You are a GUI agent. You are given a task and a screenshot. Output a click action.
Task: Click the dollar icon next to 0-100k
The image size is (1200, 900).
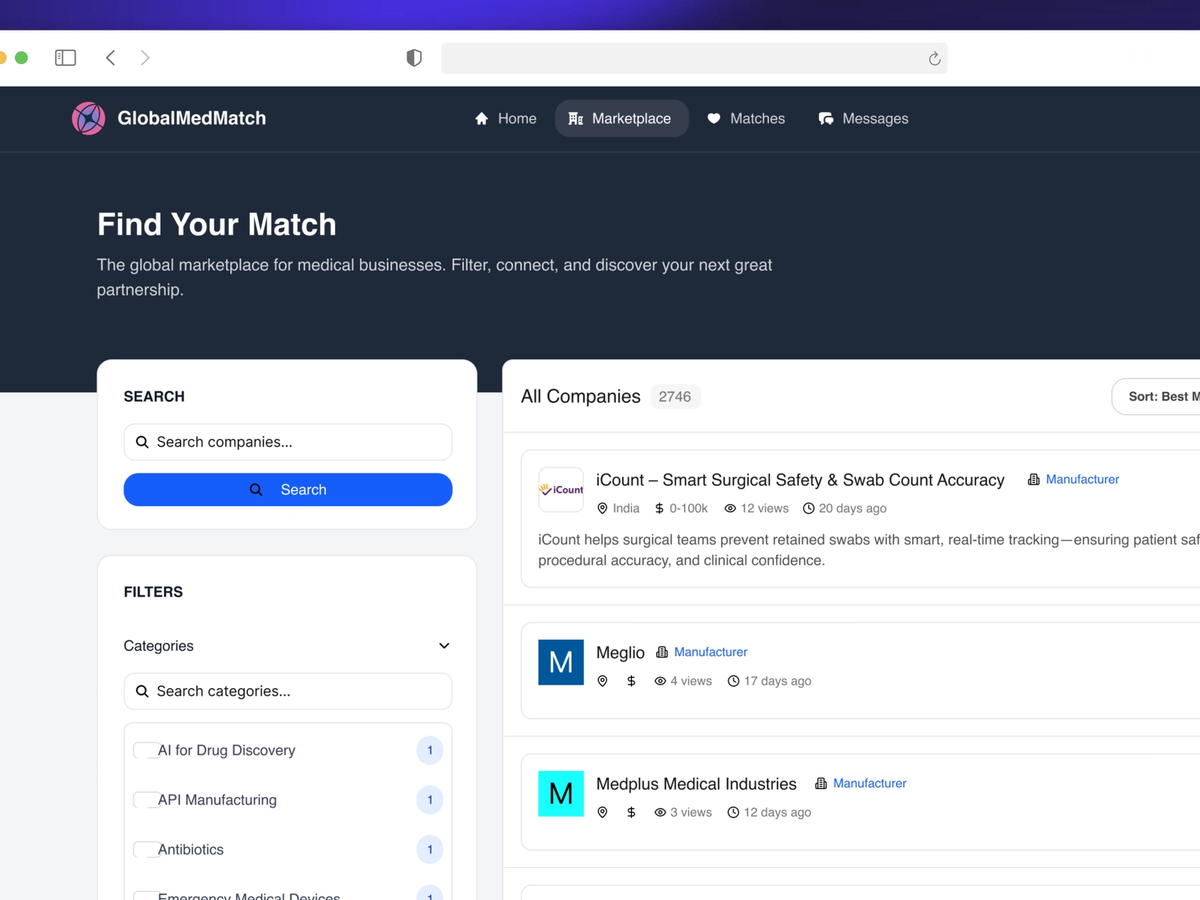click(x=659, y=508)
